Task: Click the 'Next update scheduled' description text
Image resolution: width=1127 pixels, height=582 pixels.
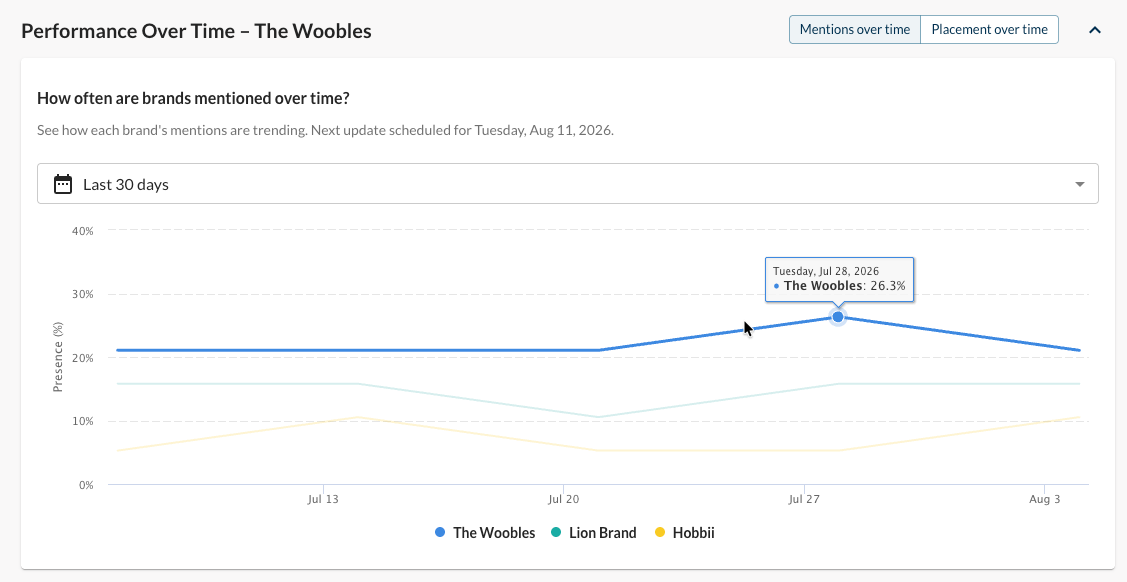Action: tap(326, 131)
